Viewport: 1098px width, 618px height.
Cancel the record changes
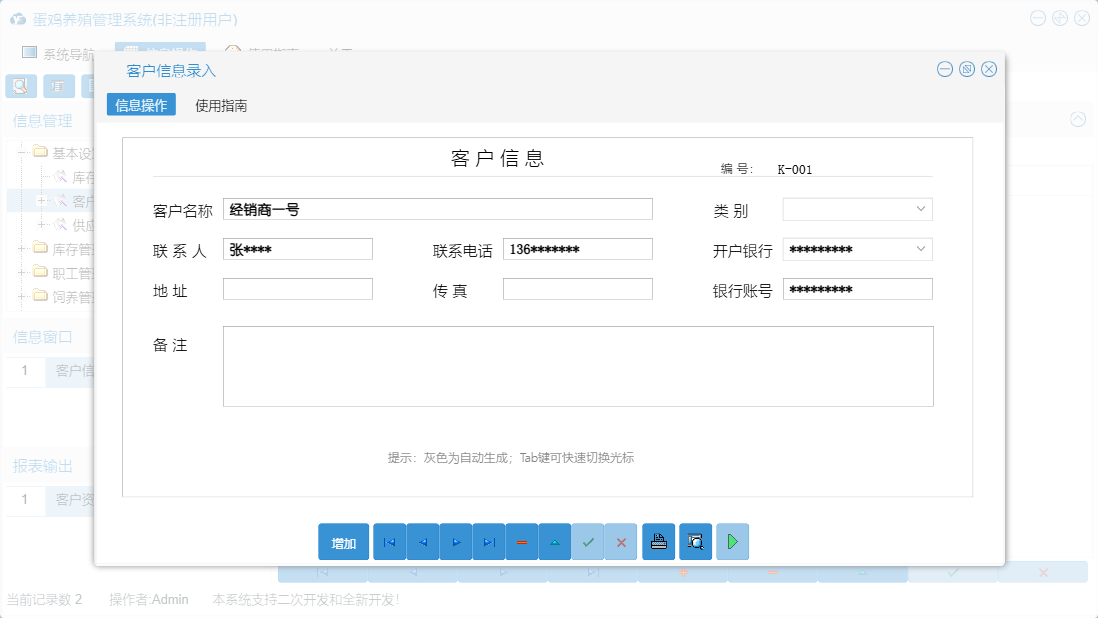tap(621, 541)
